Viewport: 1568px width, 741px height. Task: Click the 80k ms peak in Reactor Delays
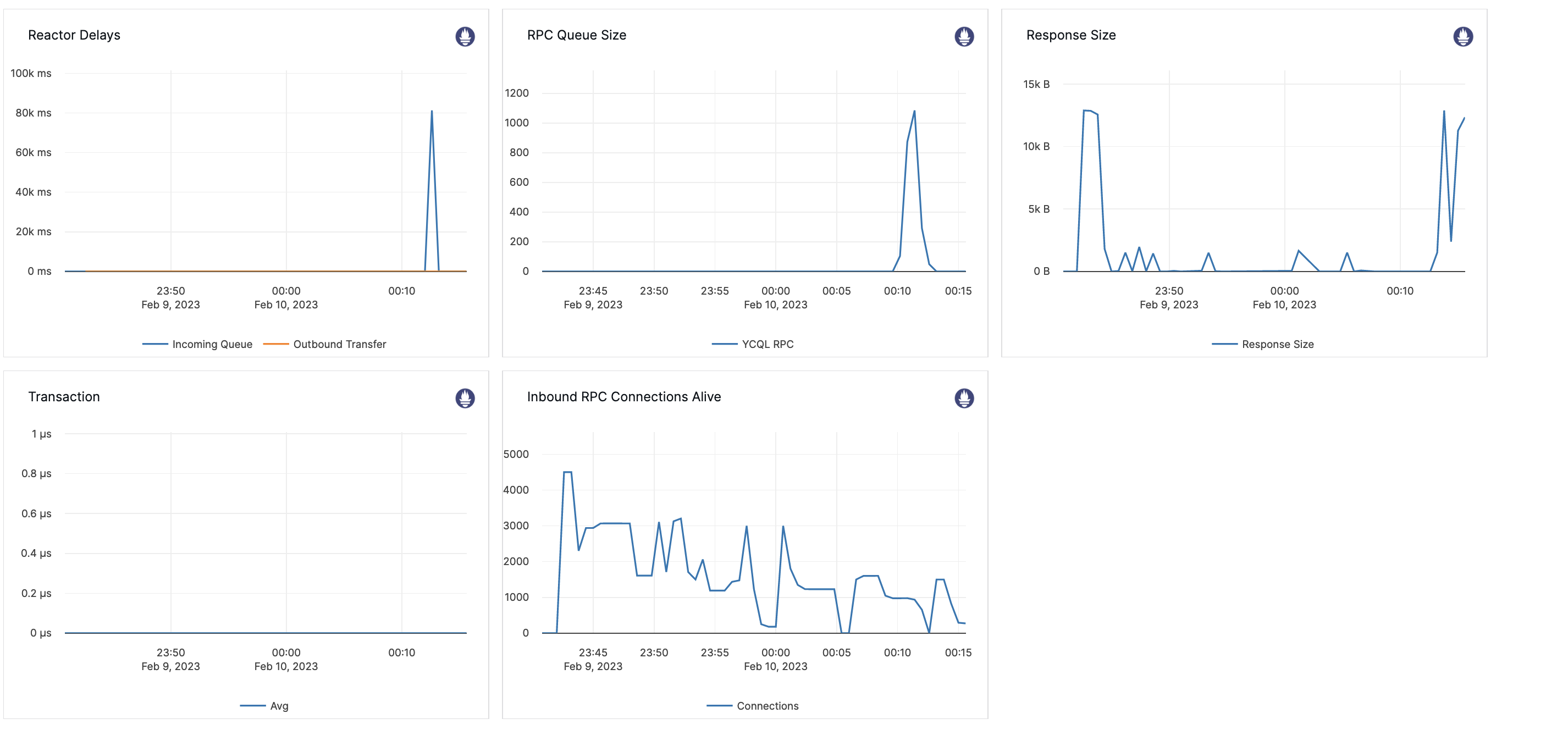[432, 112]
